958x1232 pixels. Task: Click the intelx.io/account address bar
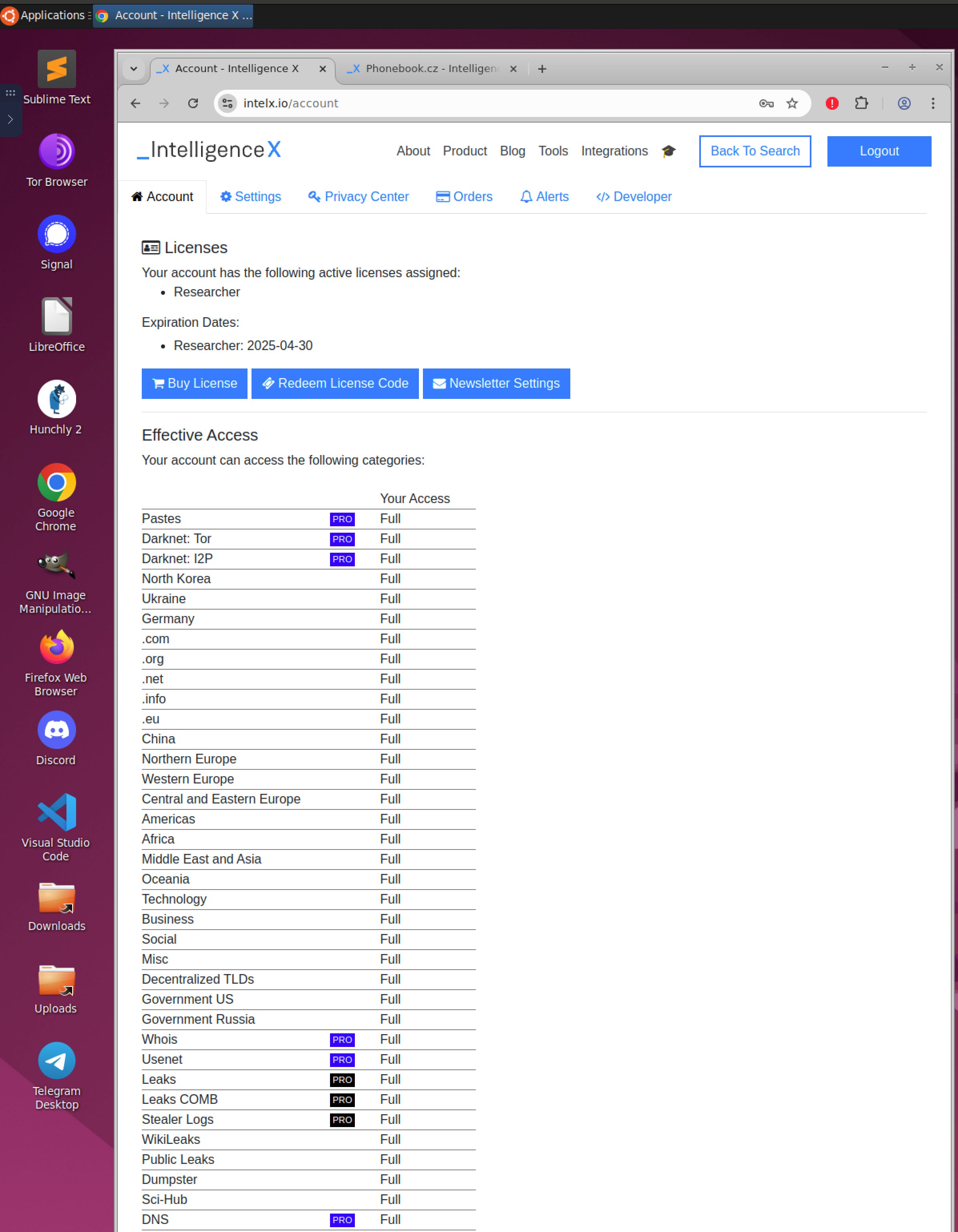pyautogui.click(x=479, y=103)
